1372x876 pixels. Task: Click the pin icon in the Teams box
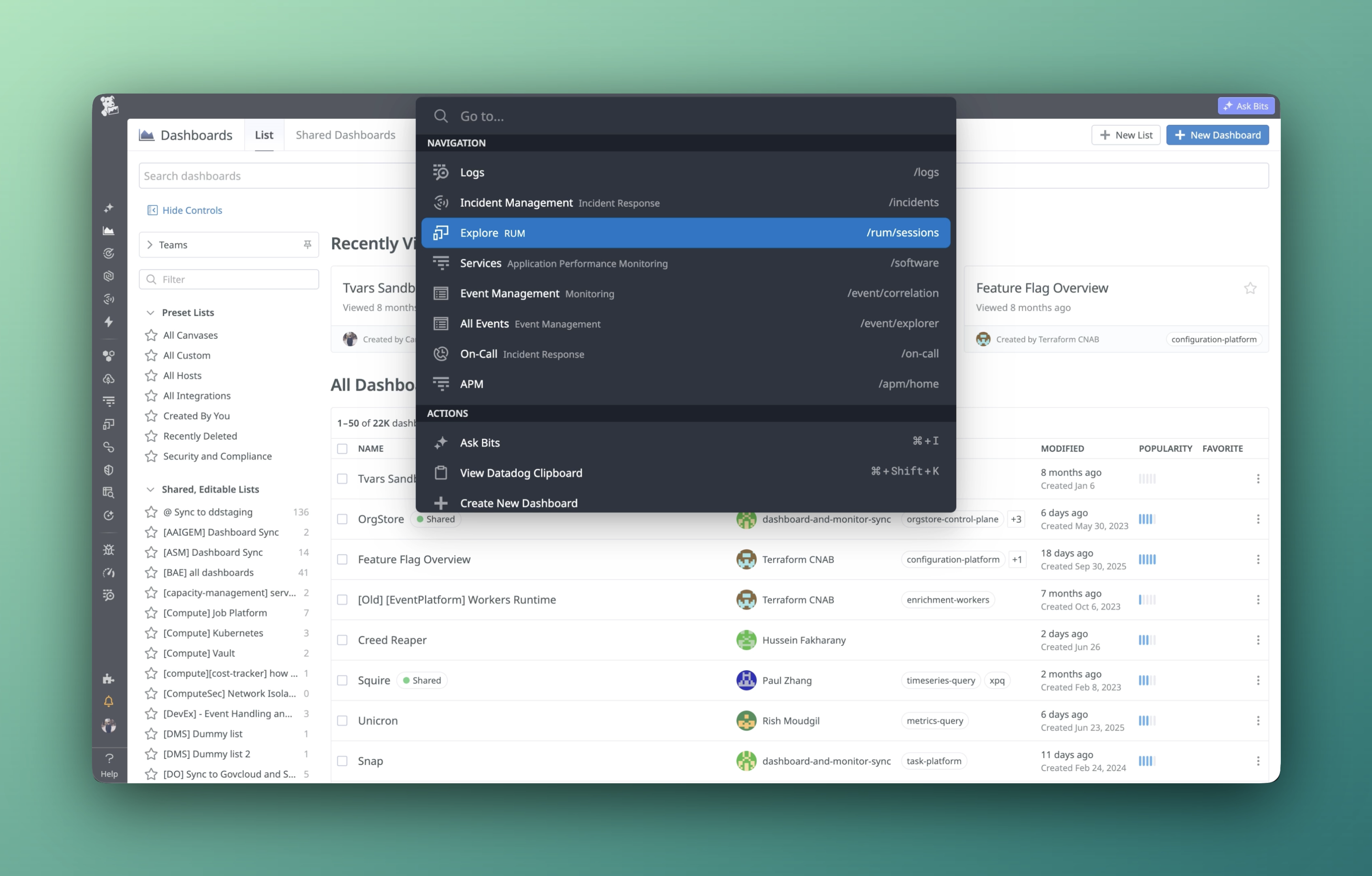307,244
